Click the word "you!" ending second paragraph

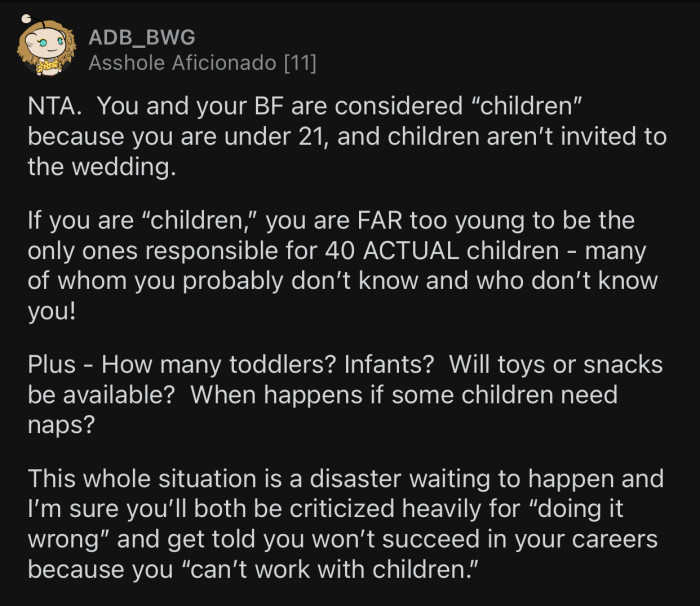pos(52,308)
